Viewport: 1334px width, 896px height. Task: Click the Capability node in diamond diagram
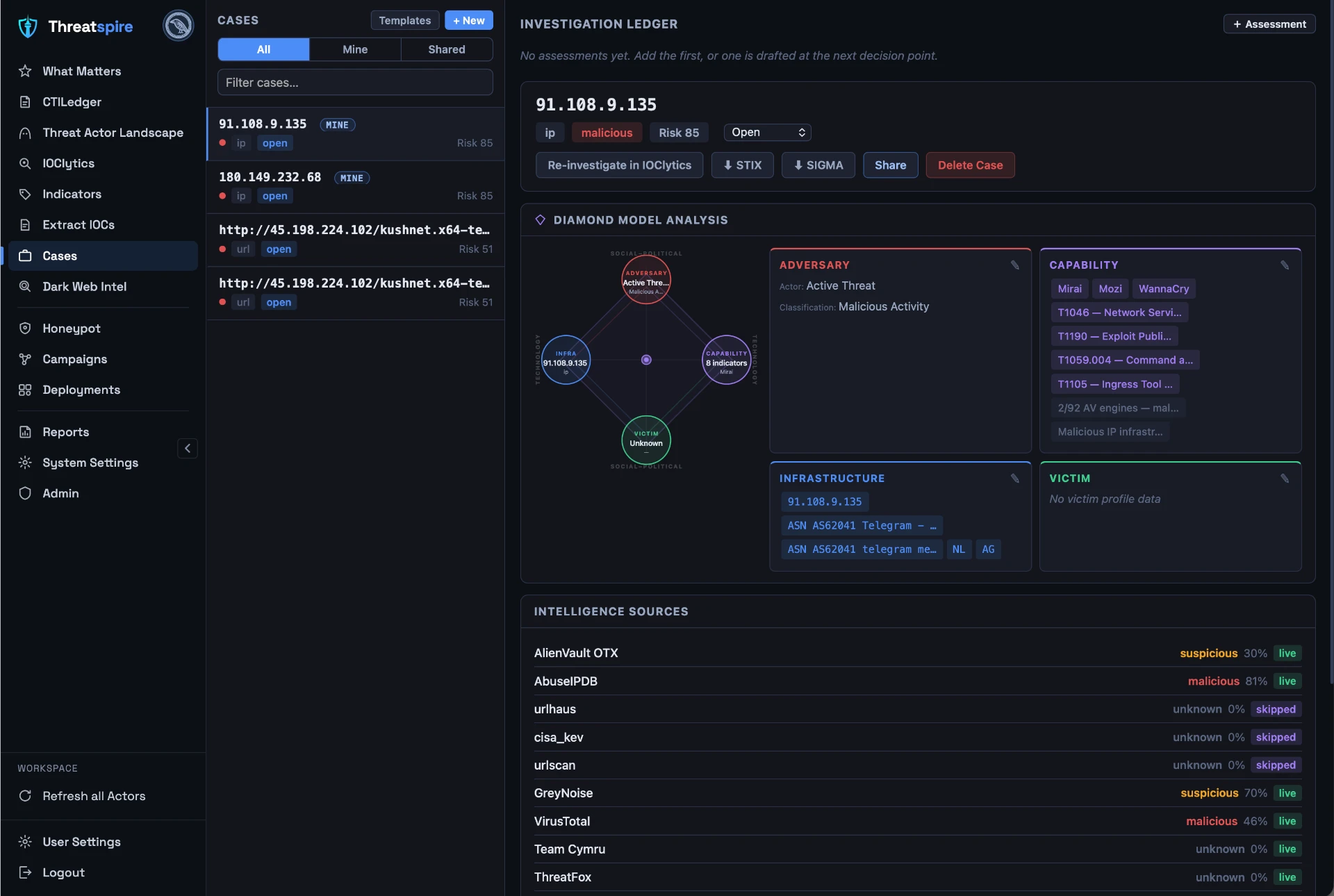[726, 360]
